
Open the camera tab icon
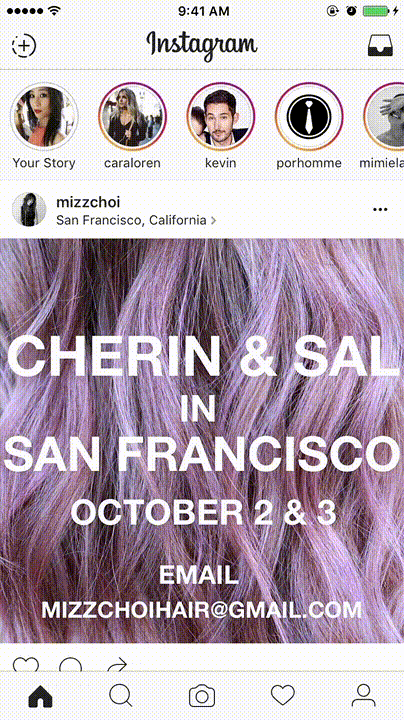click(202, 696)
